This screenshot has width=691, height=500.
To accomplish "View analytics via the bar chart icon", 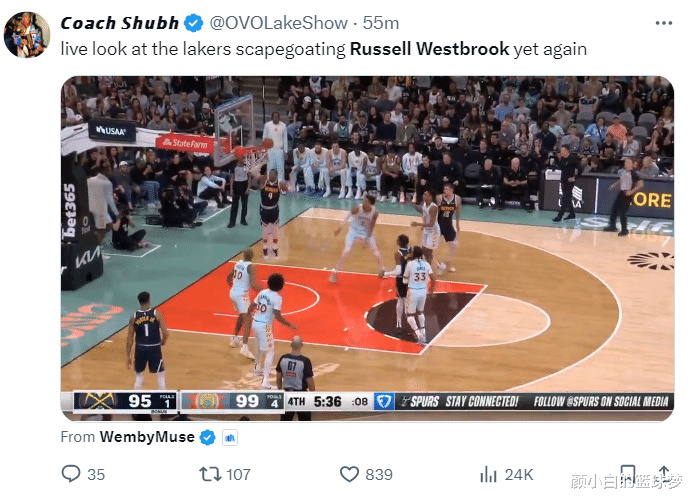I will coord(488,474).
